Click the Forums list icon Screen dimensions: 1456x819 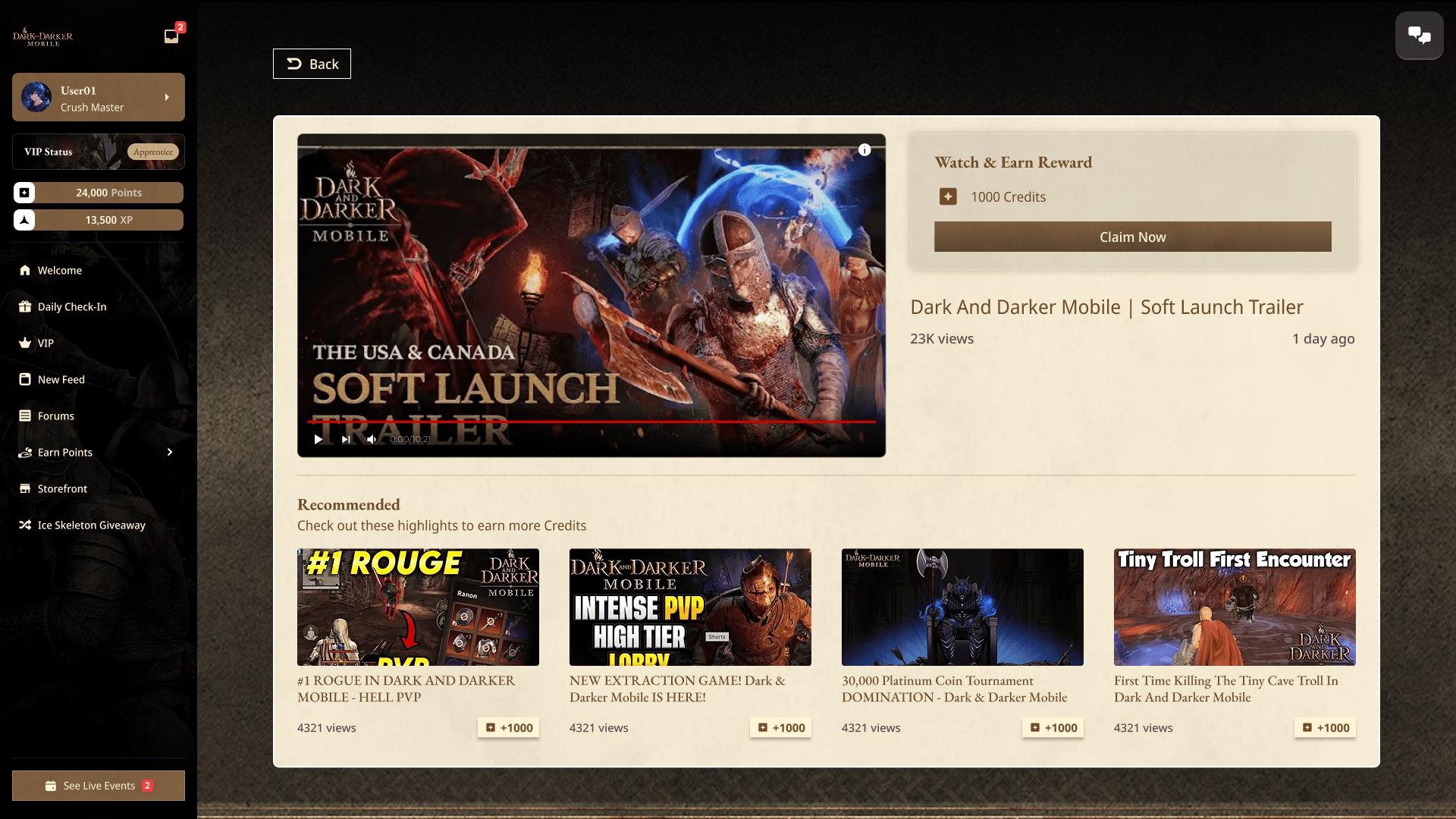click(x=25, y=416)
